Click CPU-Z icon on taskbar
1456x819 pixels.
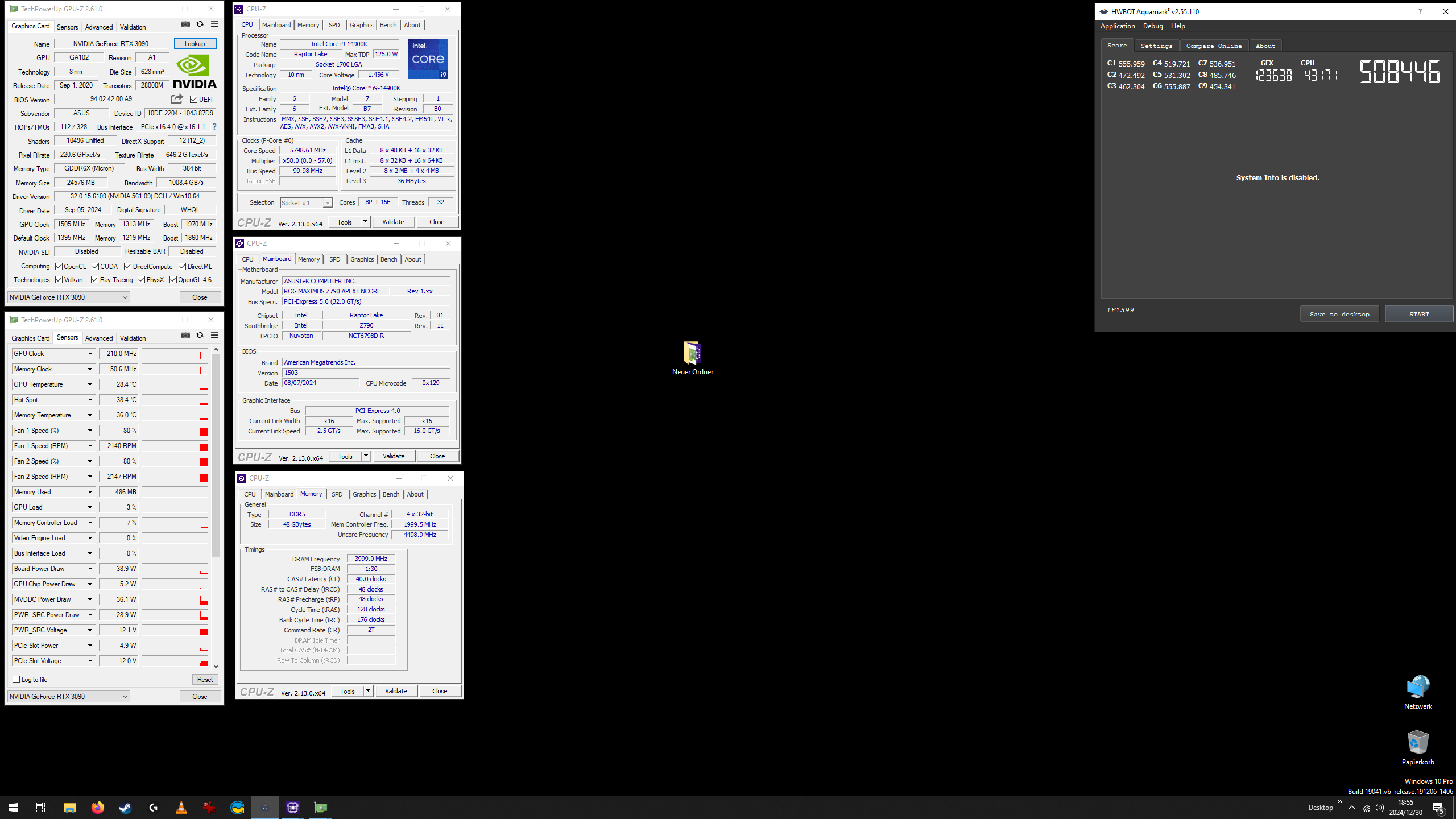tap(293, 808)
